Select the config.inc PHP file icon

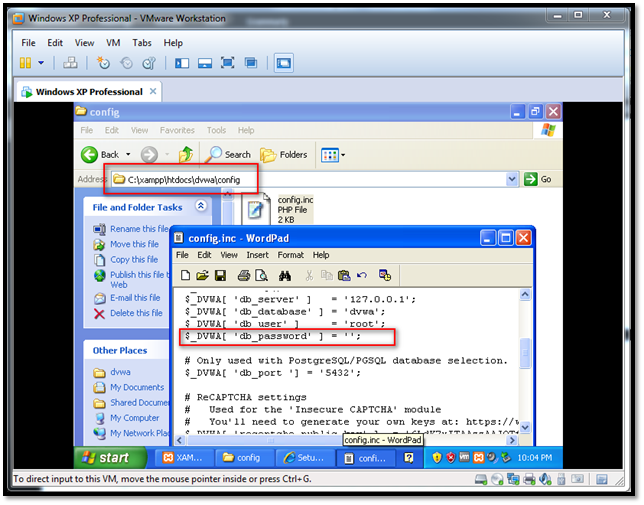coord(257,208)
